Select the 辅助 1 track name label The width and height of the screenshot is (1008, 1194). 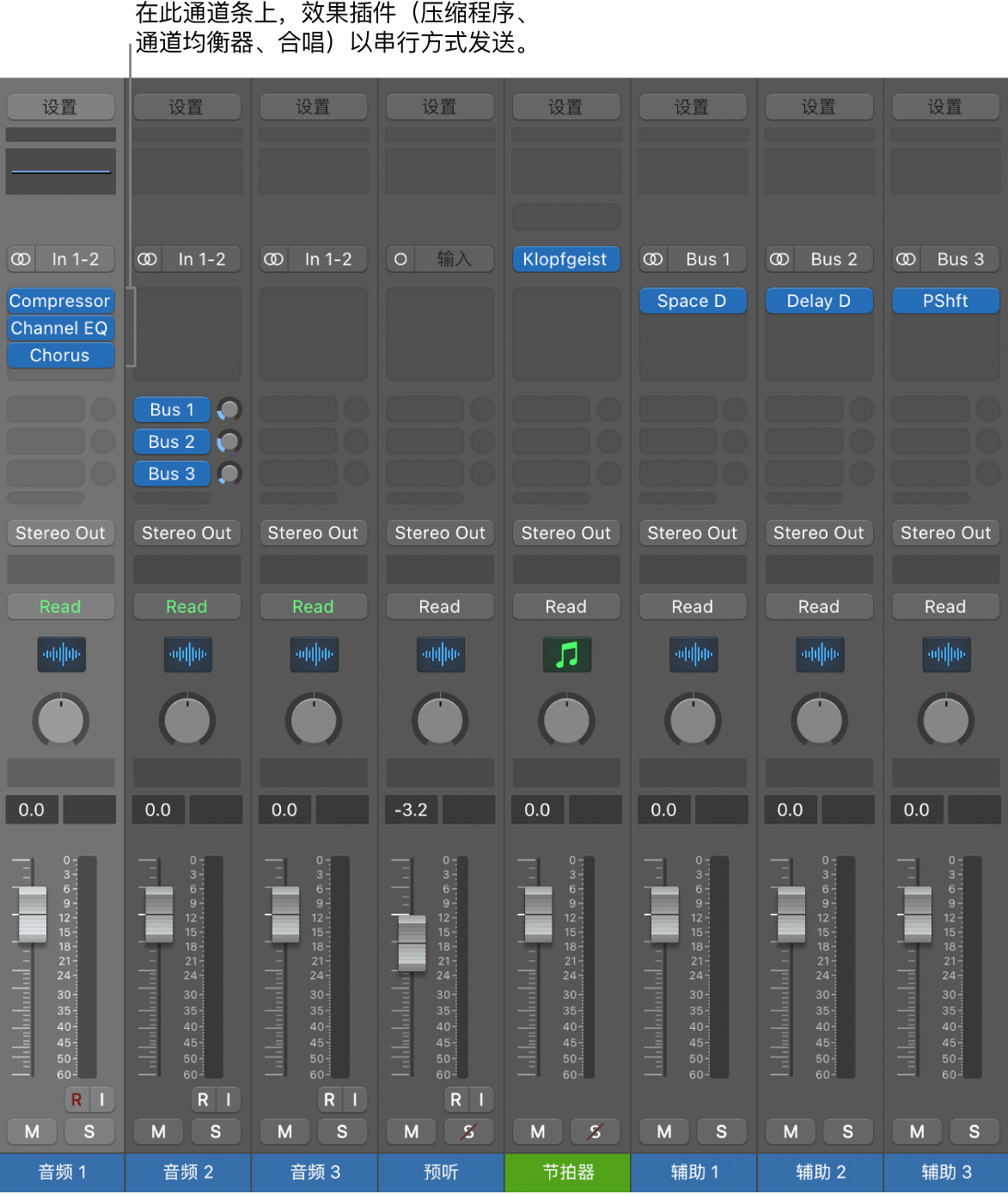pyautogui.click(x=694, y=1173)
